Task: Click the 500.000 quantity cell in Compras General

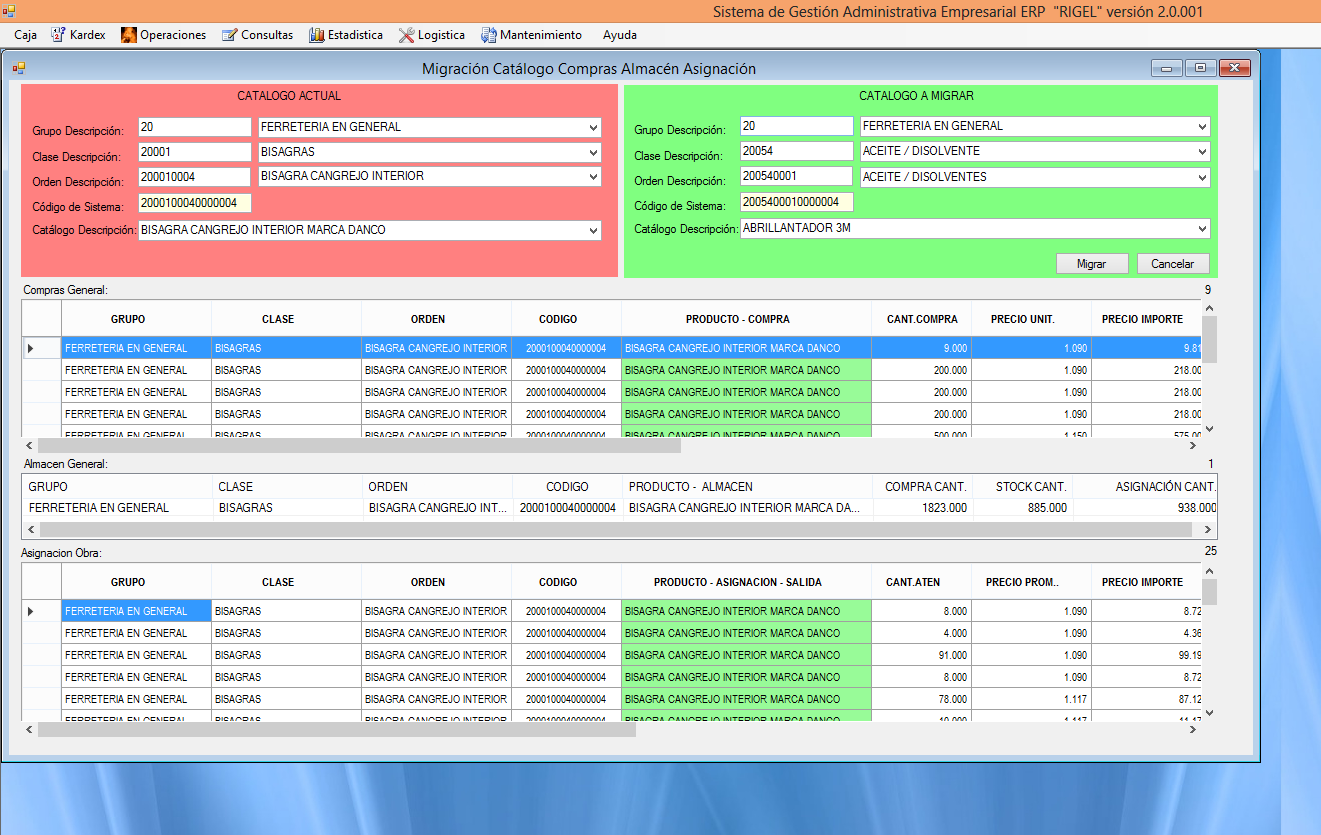Action: (x=921, y=433)
